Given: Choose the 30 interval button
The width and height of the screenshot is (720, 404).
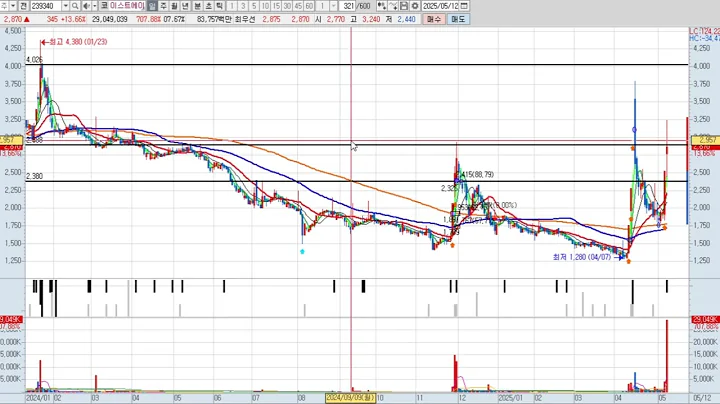Looking at the screenshot, I should point(287,6).
